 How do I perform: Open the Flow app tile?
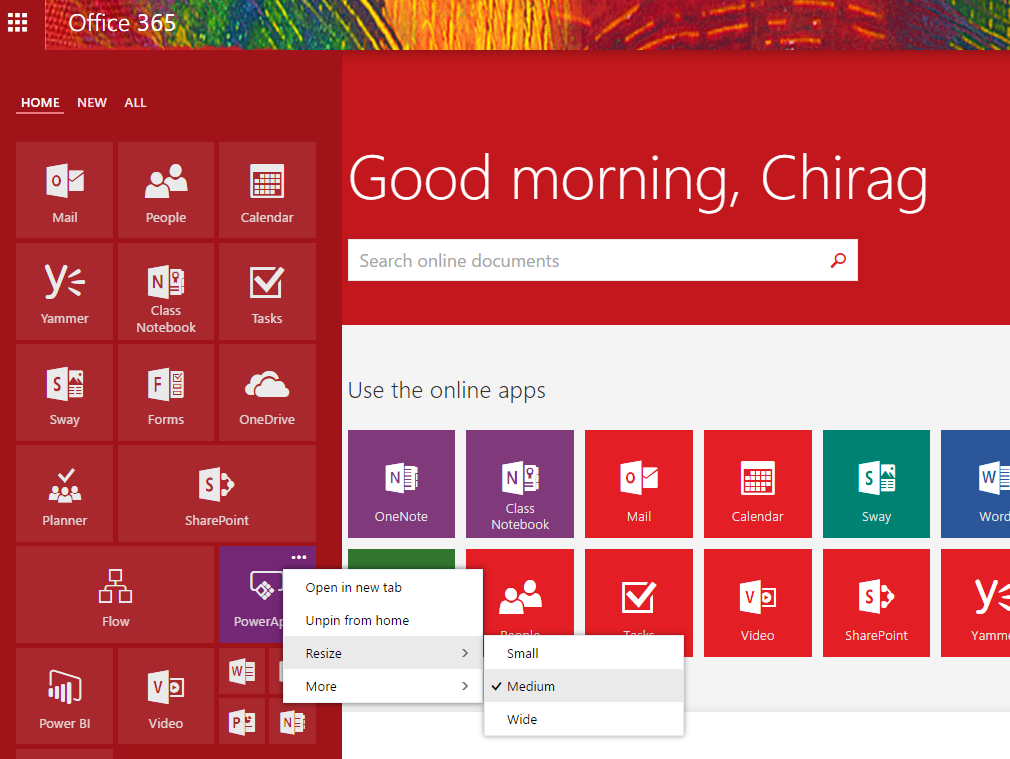[x=115, y=594]
